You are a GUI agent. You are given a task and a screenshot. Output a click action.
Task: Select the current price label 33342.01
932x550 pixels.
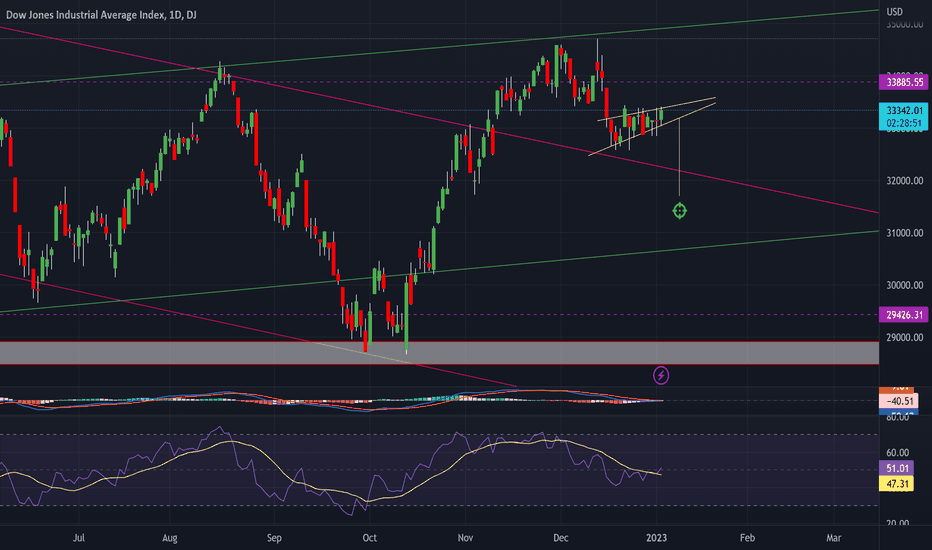[904, 110]
